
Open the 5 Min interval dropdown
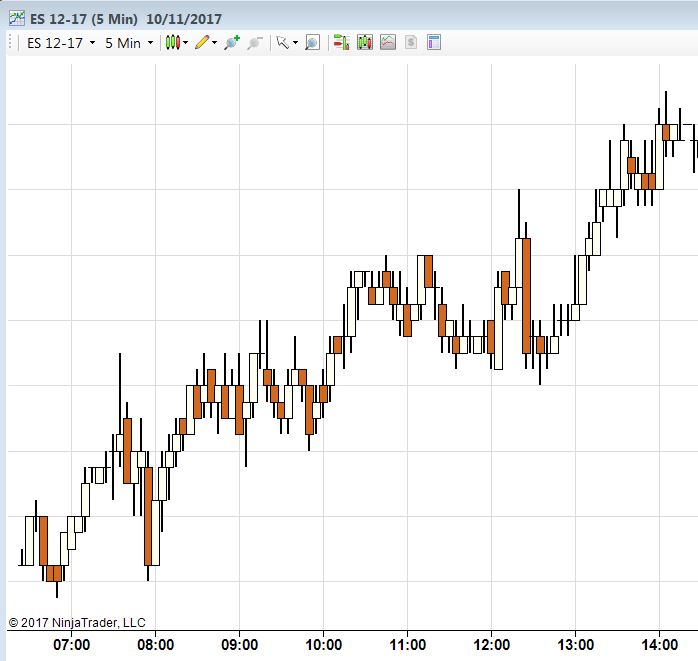tap(129, 43)
